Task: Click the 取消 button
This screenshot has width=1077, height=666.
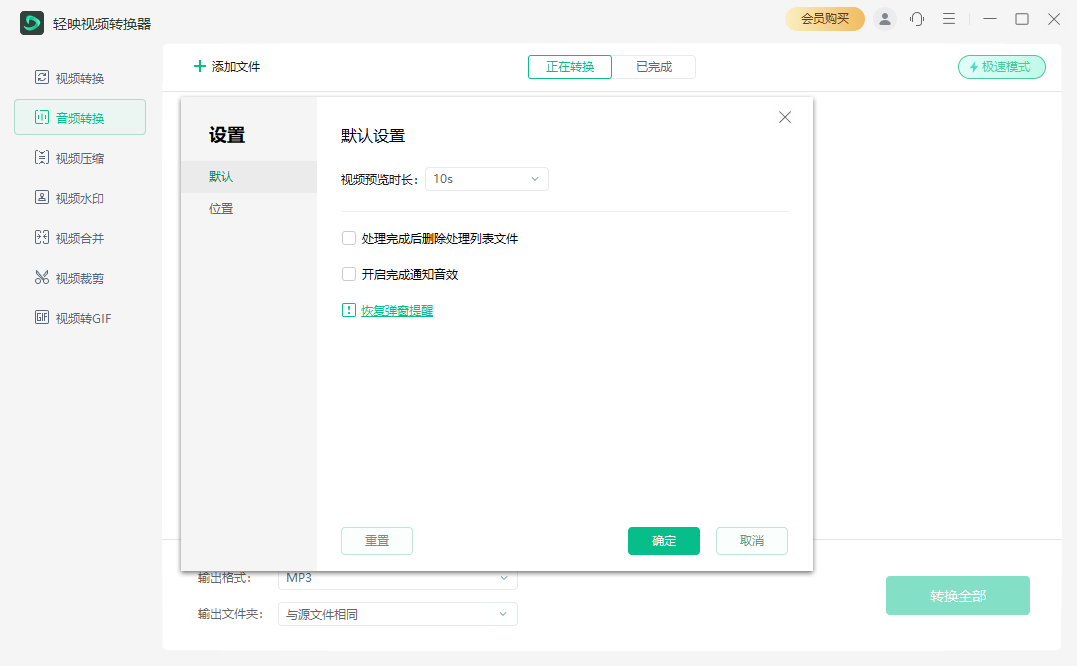Action: pos(751,541)
